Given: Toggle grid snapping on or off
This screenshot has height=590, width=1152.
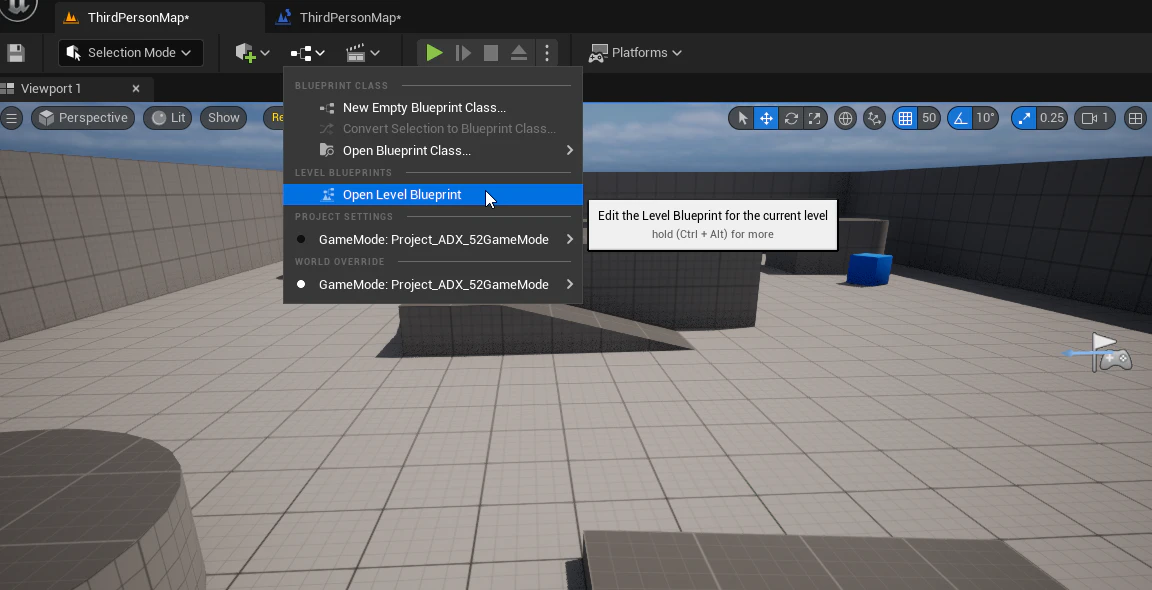Looking at the screenshot, I should point(905,118).
